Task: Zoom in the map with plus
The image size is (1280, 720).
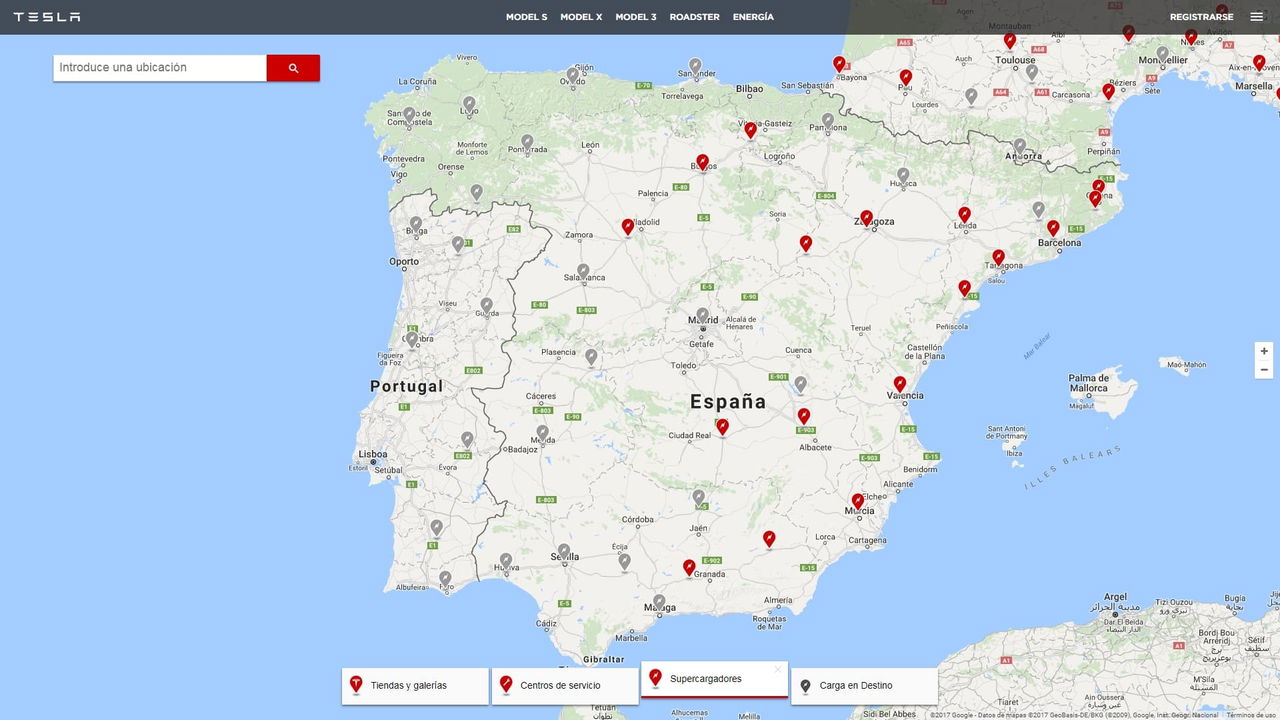Action: (1264, 351)
